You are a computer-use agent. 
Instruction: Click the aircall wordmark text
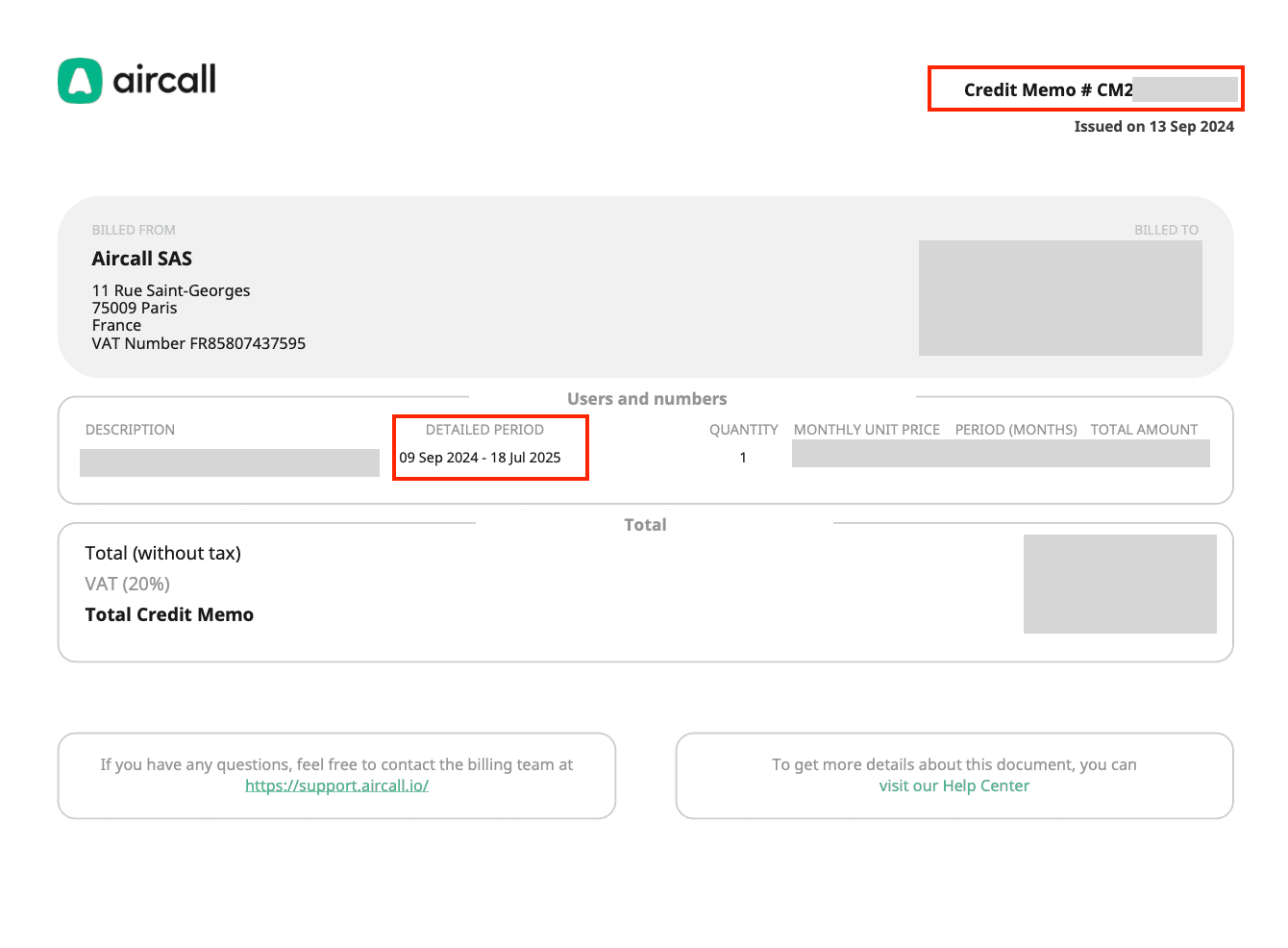tap(164, 80)
